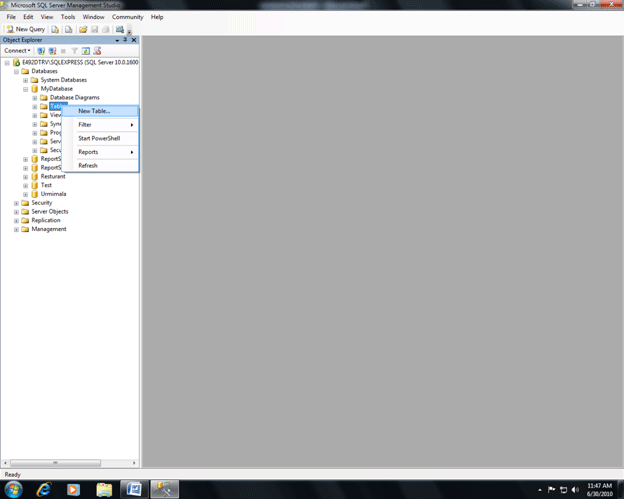This screenshot has height=499, width=624.
Task: Open the View menu
Action: (x=47, y=17)
